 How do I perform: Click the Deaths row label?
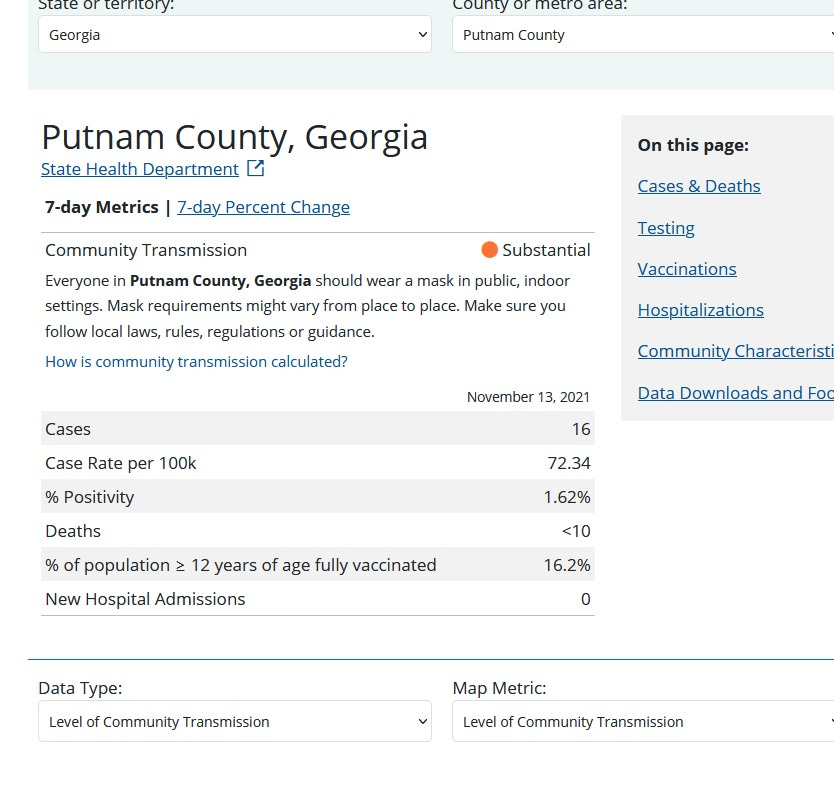coord(73,531)
